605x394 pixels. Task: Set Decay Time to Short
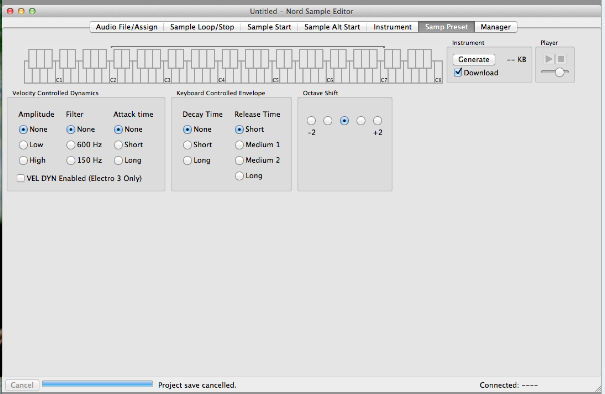pos(187,145)
